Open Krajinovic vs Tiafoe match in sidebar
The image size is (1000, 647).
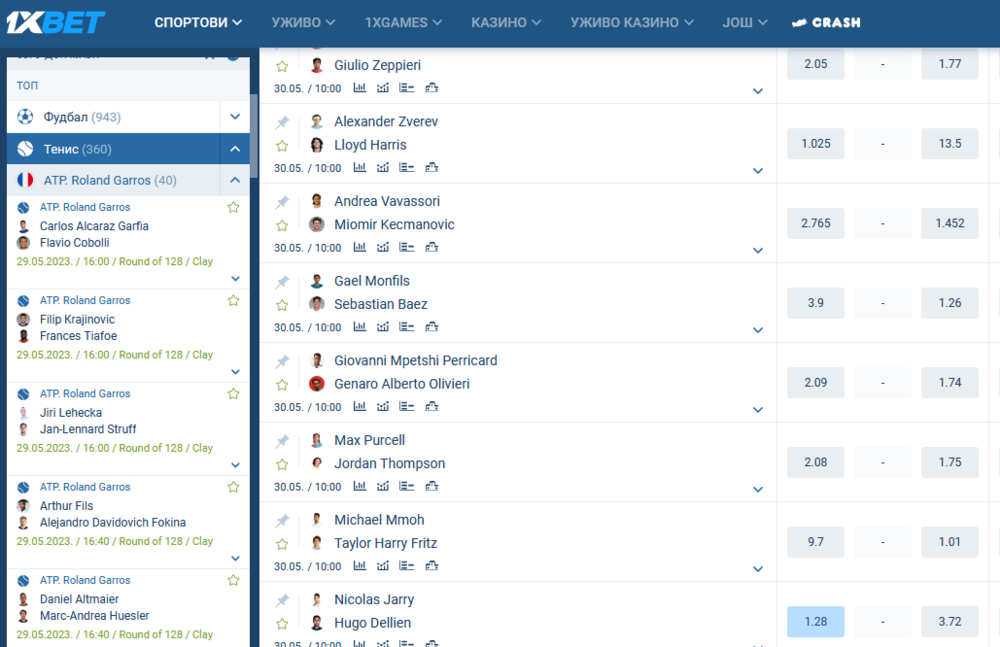(78, 328)
